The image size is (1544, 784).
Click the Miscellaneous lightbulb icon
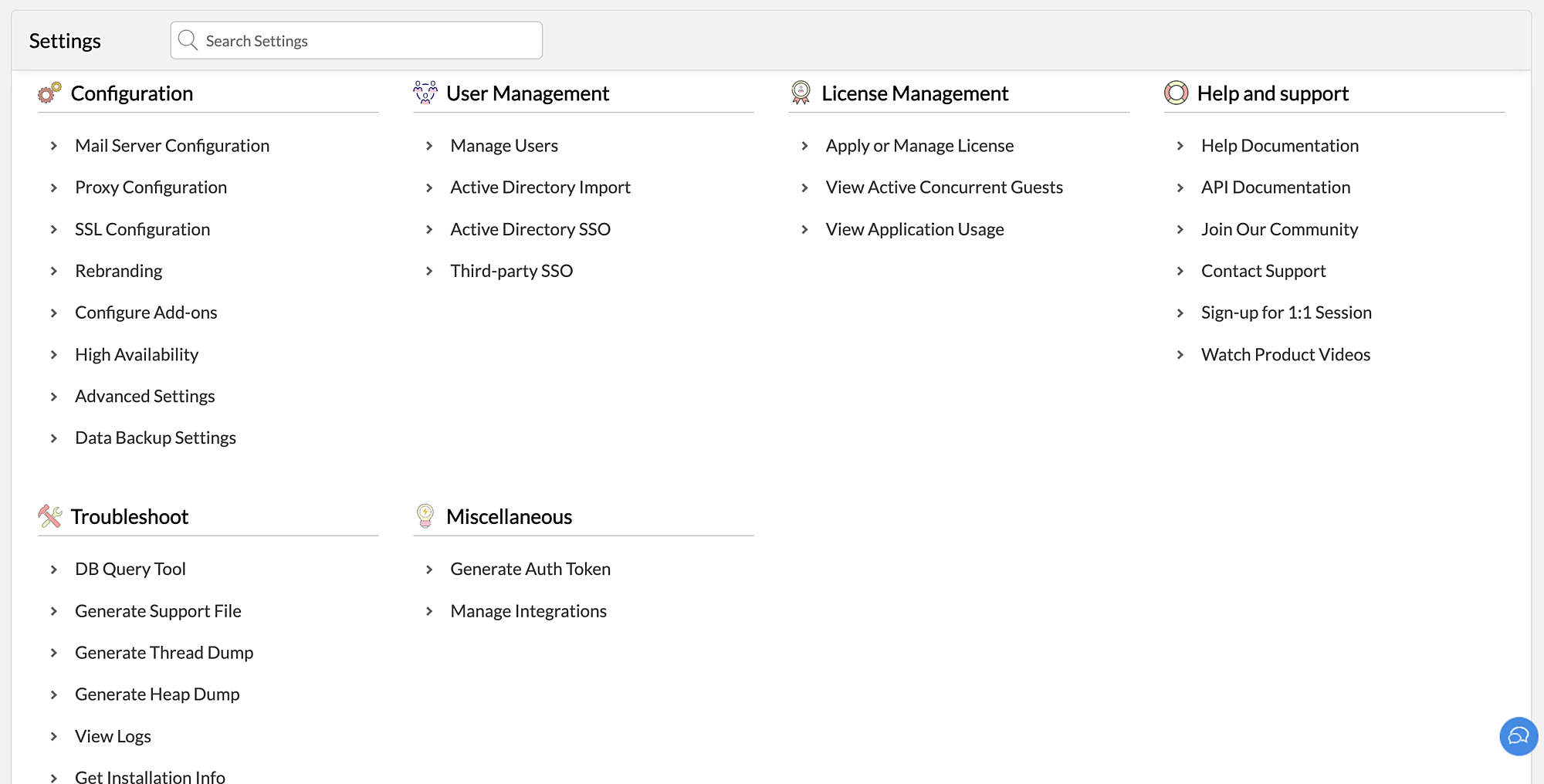(x=425, y=515)
